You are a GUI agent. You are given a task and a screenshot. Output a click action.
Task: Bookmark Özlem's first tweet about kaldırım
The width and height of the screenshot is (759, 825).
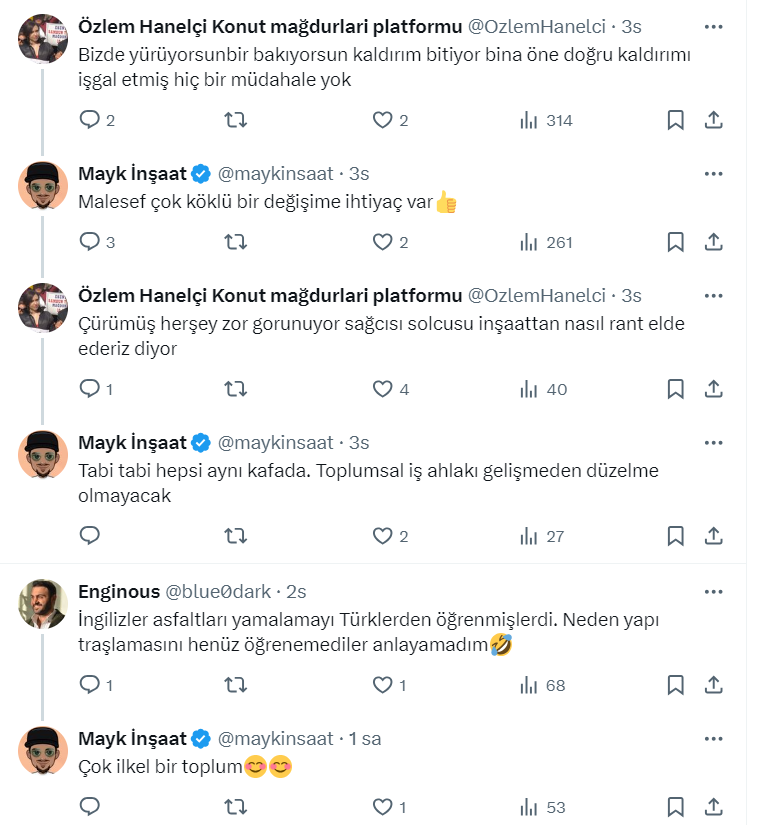(675, 120)
